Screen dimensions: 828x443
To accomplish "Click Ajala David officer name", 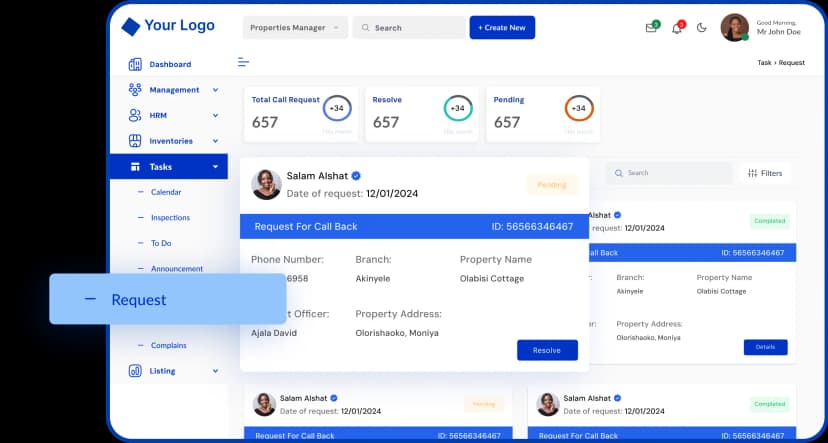I will pos(274,333).
